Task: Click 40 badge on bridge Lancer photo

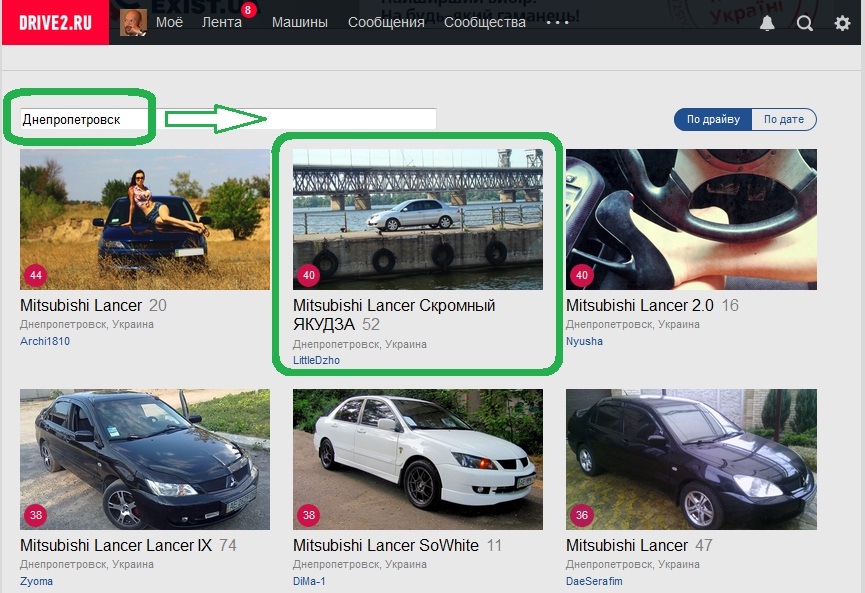Action: coord(309,275)
